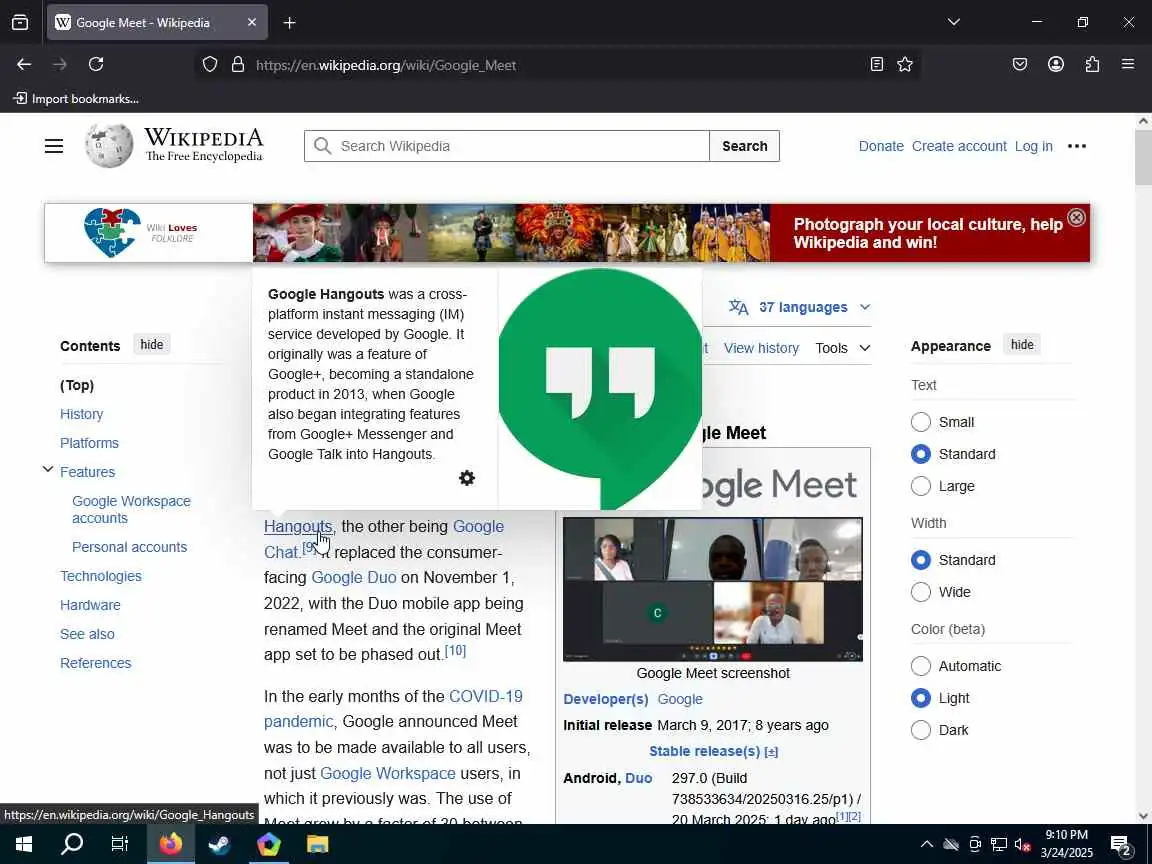The width and height of the screenshot is (1152, 864).
Task: Jump to the Hardware section
Action: [x=90, y=605]
